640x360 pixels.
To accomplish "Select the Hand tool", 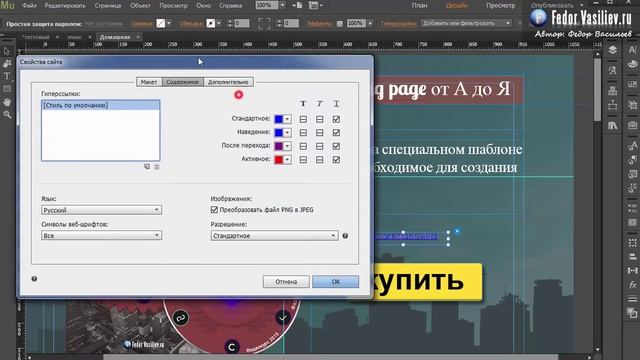I will pyautogui.click(x=7, y=102).
